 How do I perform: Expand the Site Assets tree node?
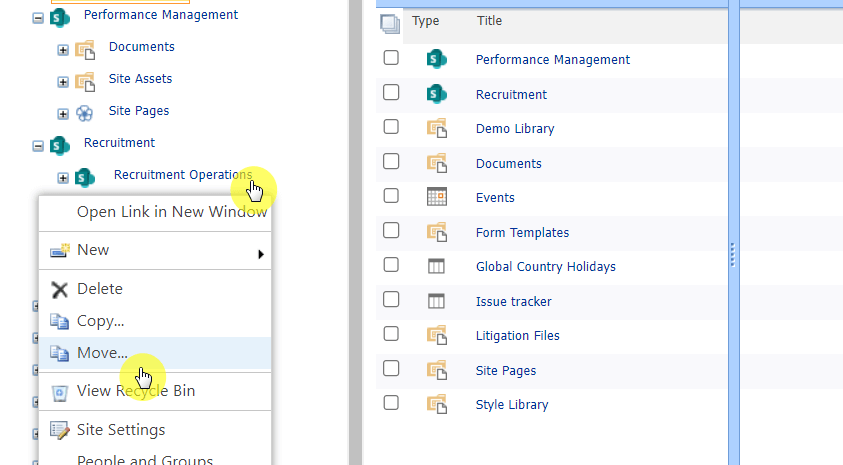click(x=63, y=82)
